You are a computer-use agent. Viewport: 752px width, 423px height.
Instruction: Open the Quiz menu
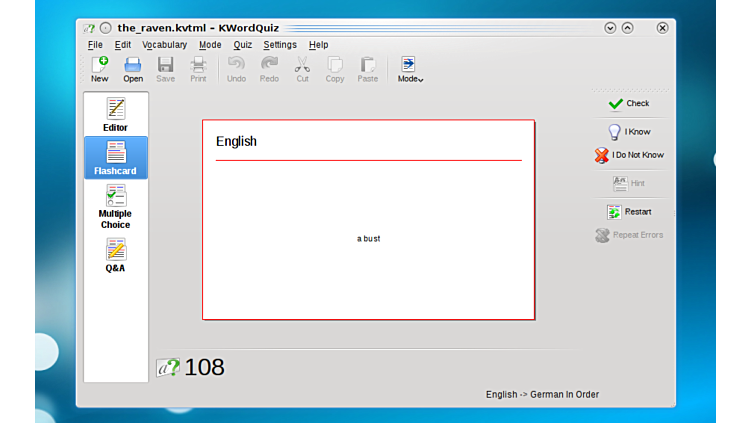(x=243, y=45)
